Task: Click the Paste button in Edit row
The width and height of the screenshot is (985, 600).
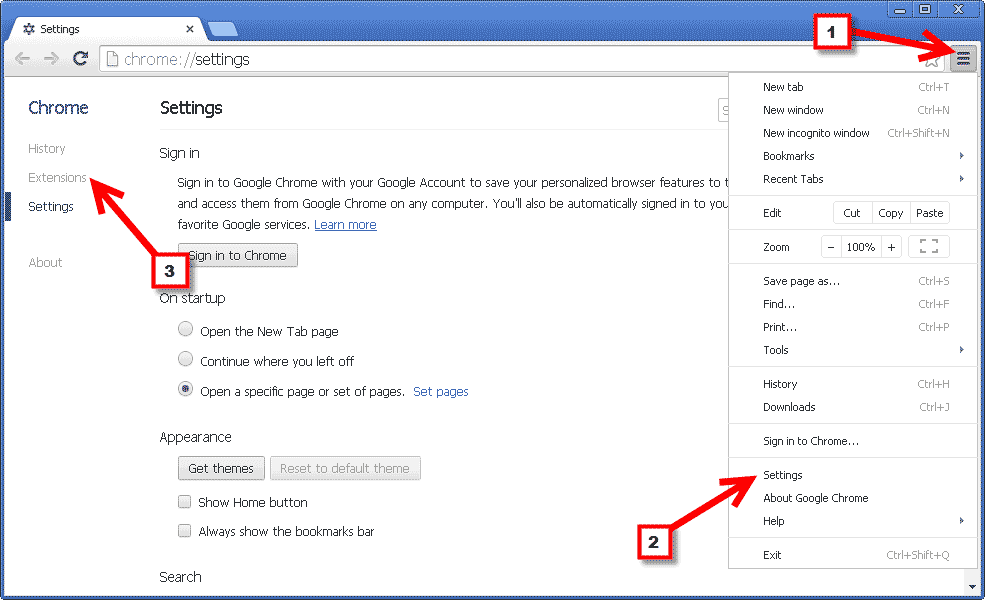Action: pyautogui.click(x=930, y=213)
